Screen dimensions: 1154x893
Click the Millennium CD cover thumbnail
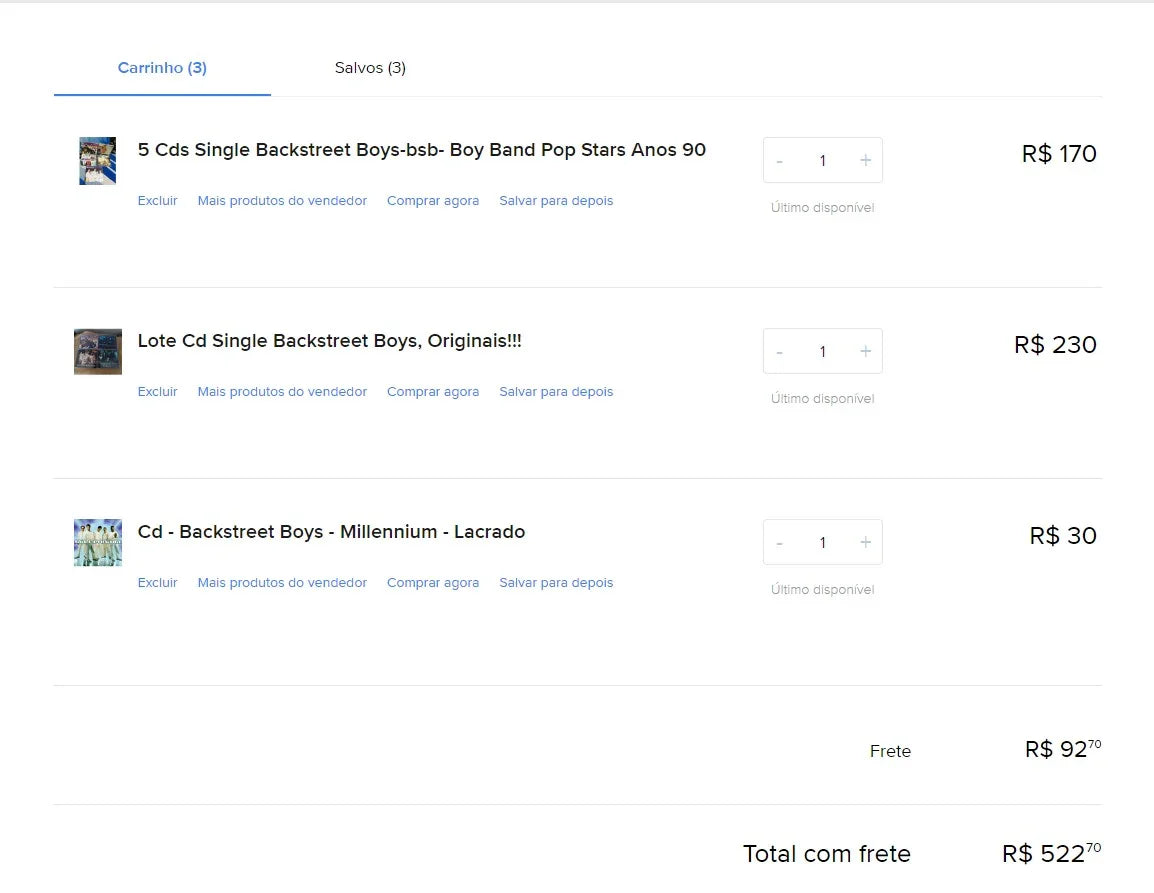97,543
